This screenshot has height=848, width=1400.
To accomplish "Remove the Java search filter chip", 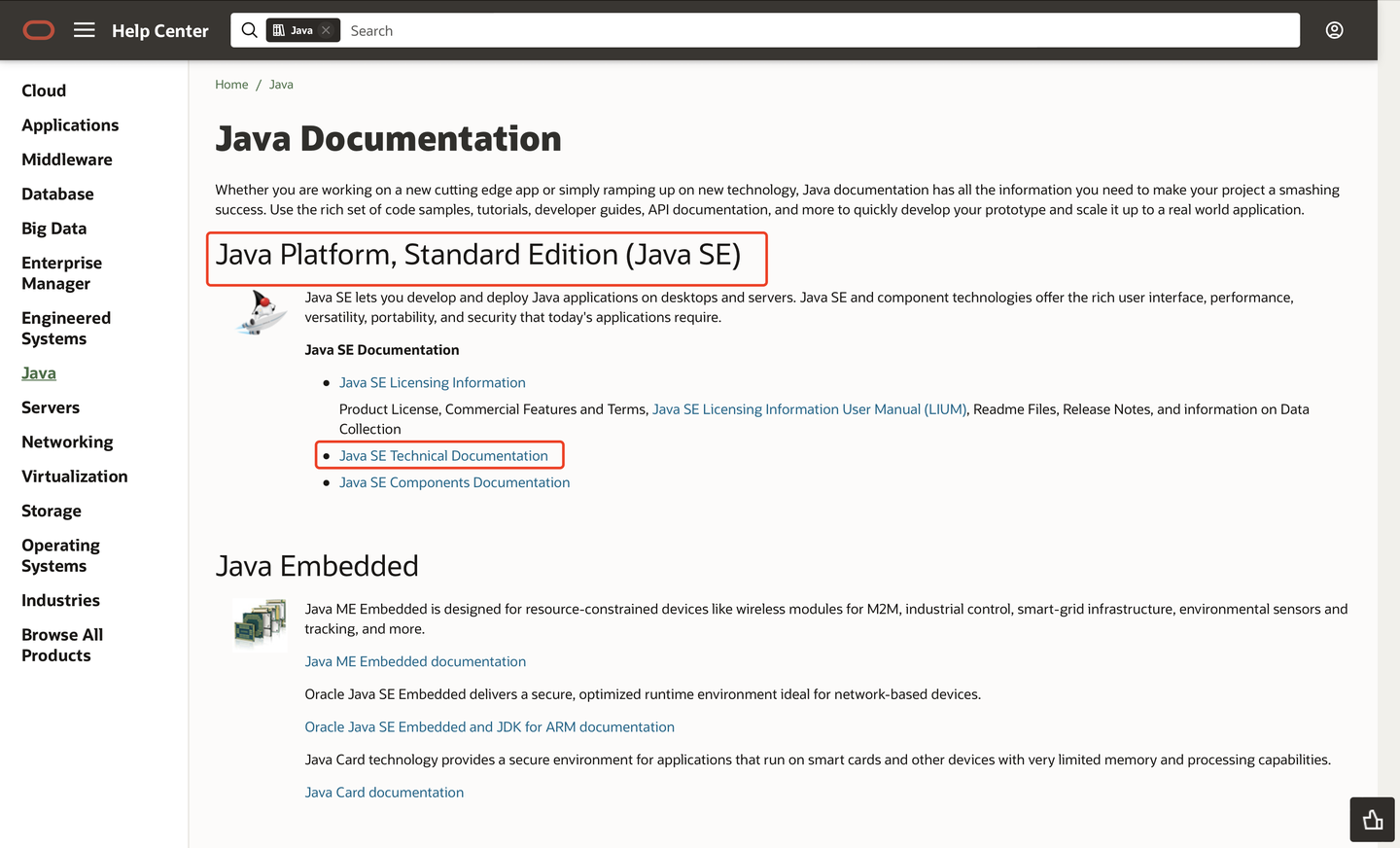I will click(x=327, y=30).
